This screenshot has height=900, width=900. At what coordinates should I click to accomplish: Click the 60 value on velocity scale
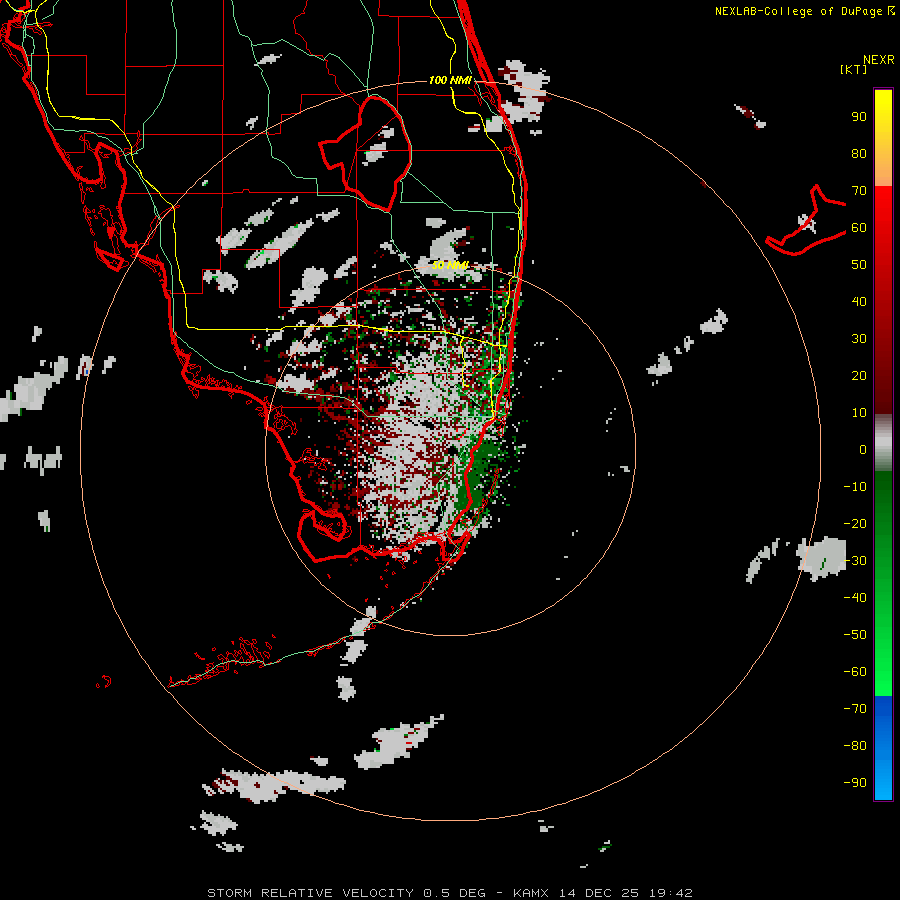point(859,228)
